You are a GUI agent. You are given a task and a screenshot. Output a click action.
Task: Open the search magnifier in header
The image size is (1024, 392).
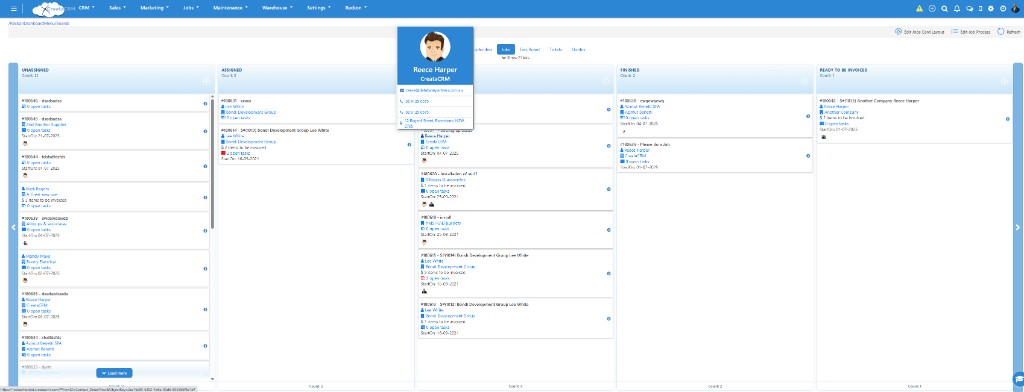[944, 8]
